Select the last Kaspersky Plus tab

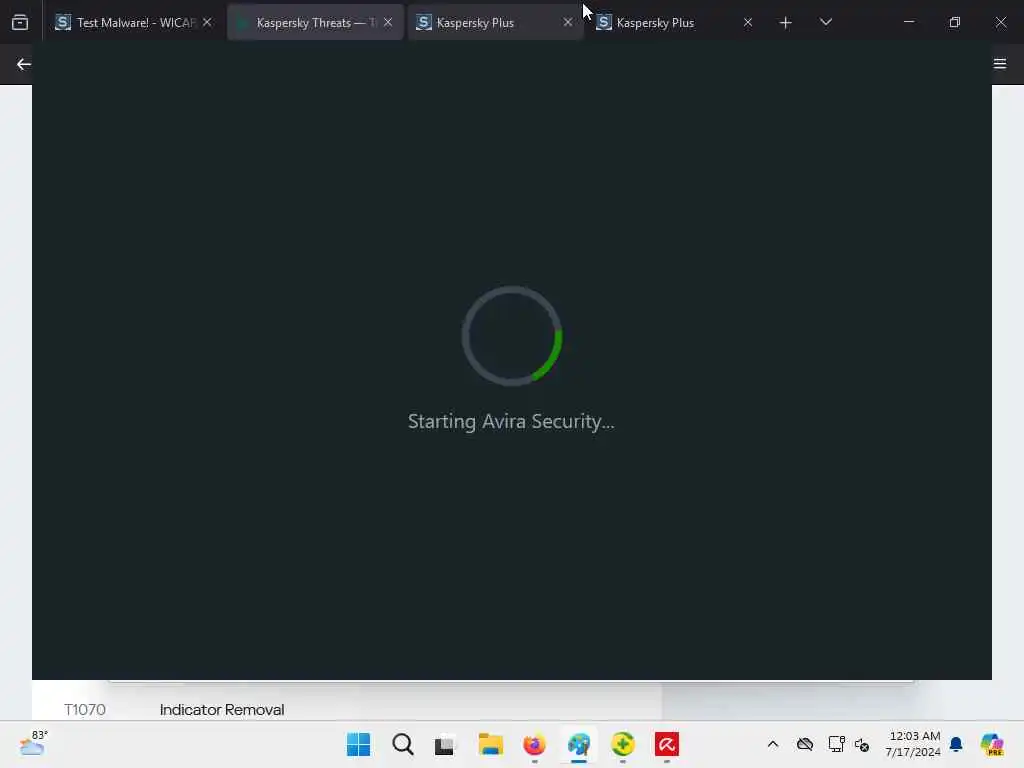[675, 22]
